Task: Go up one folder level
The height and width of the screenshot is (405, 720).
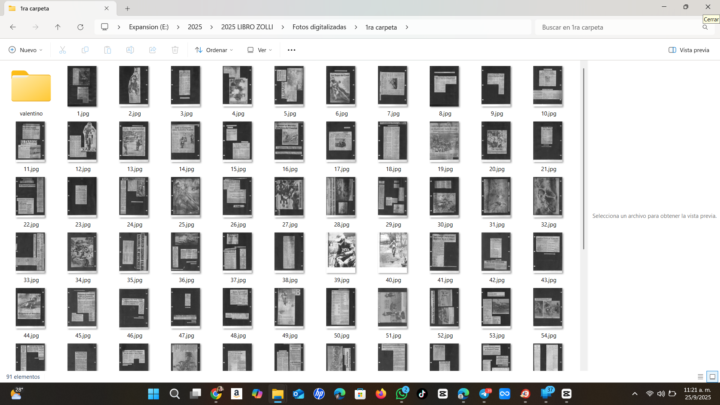Action: [x=58, y=27]
